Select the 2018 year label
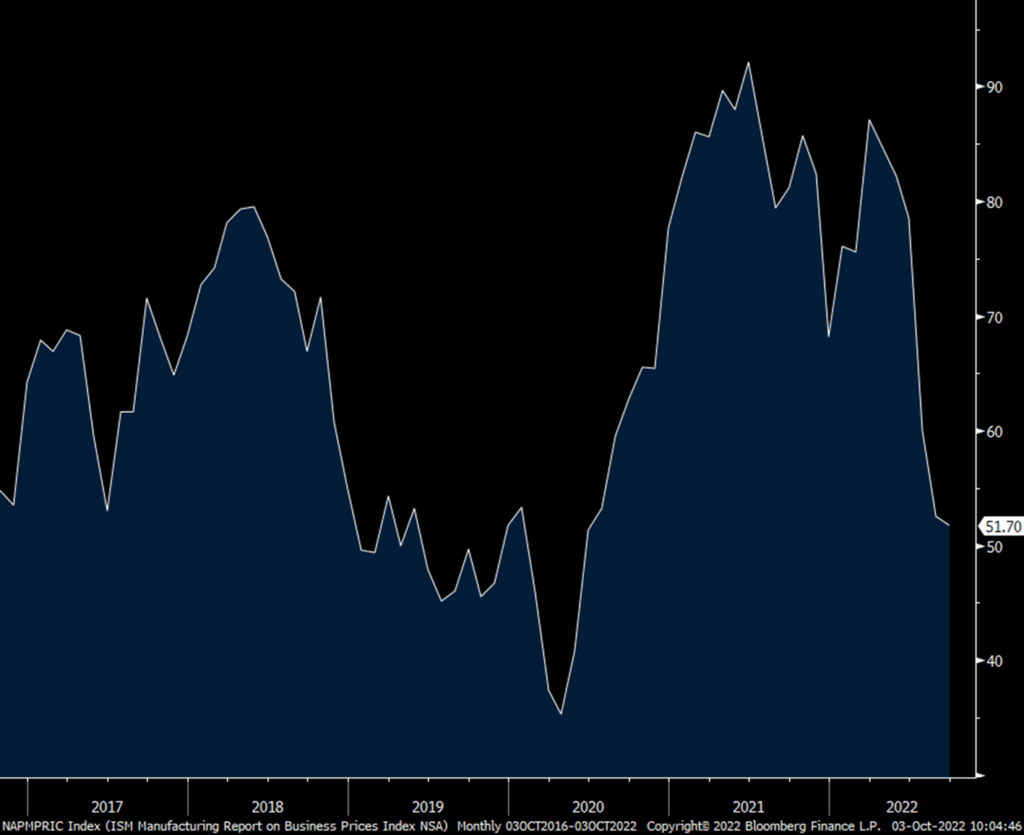Screen dimensions: 1024x835 [268, 806]
